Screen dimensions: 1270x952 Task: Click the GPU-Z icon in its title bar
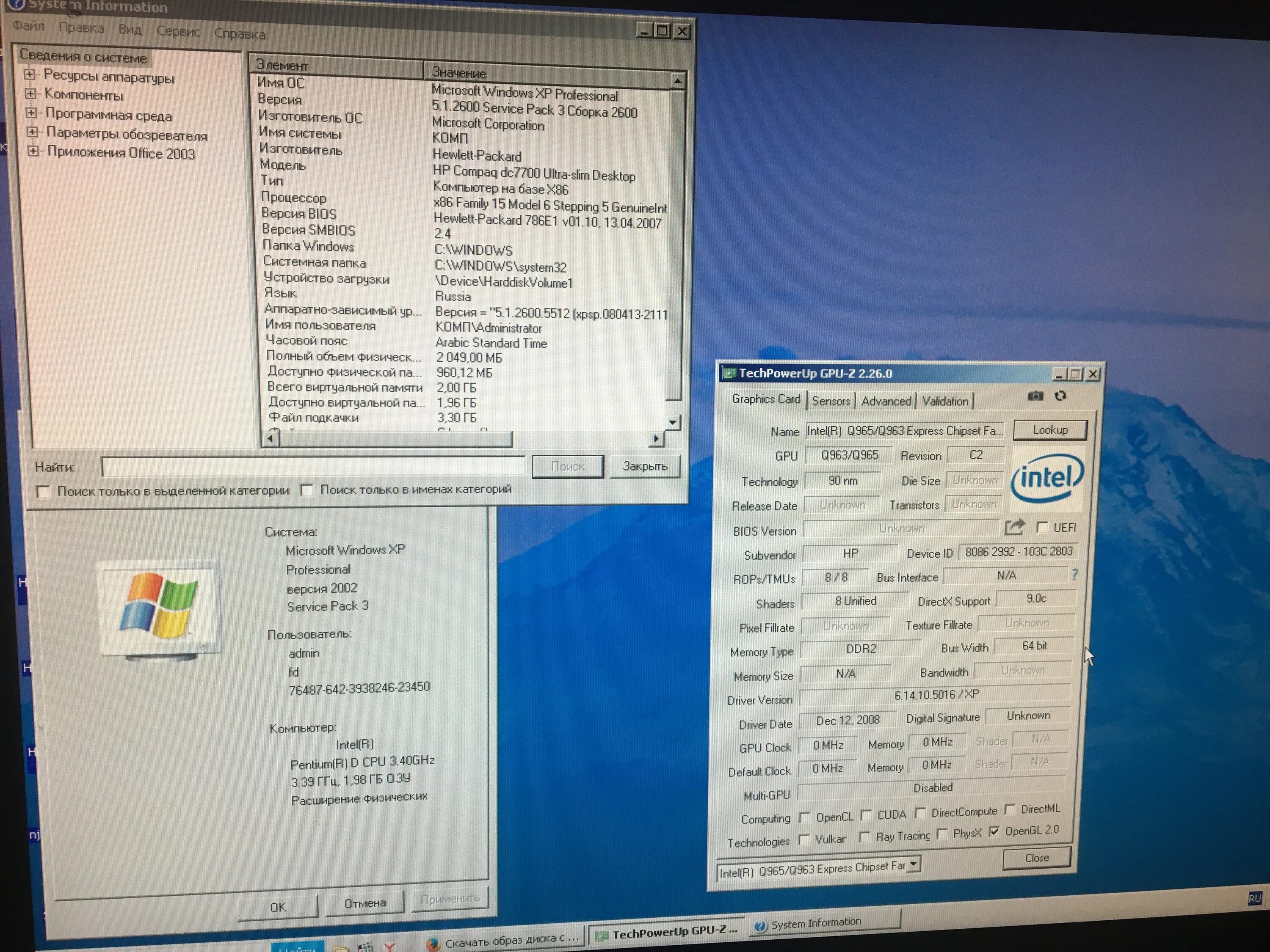click(x=730, y=372)
